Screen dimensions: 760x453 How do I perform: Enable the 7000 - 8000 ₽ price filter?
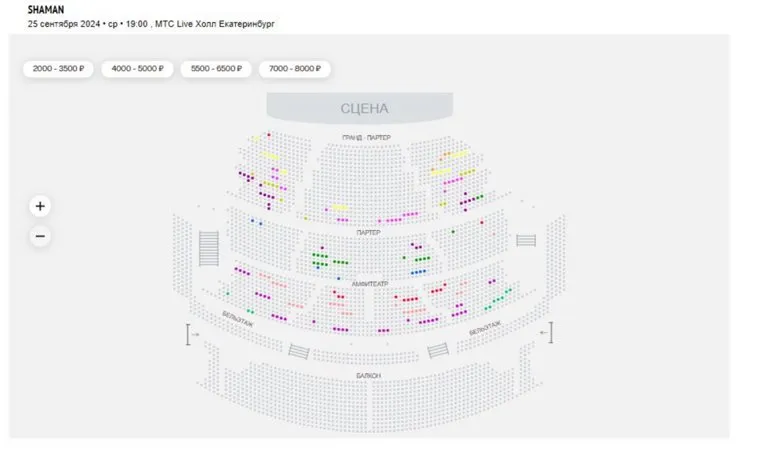click(x=295, y=69)
